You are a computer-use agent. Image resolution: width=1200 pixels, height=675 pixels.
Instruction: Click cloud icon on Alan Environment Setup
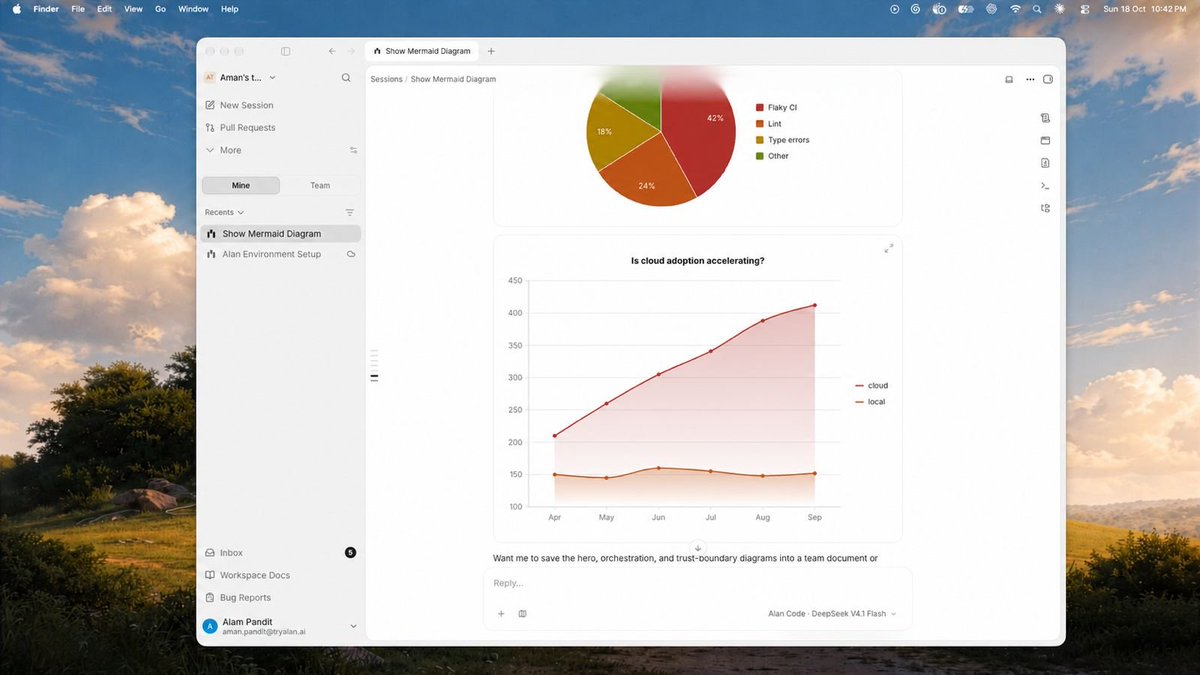pyautogui.click(x=351, y=254)
